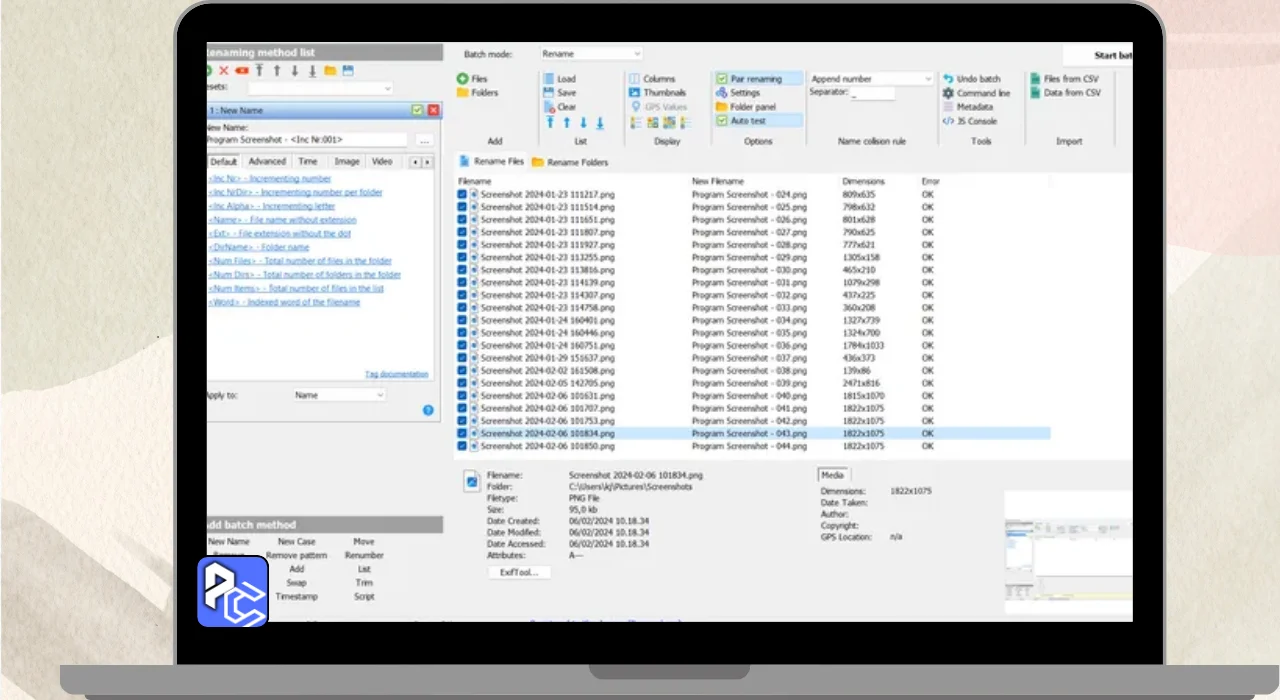The height and width of the screenshot is (700, 1280).
Task: Click the green Add Files icon
Action: click(x=463, y=79)
